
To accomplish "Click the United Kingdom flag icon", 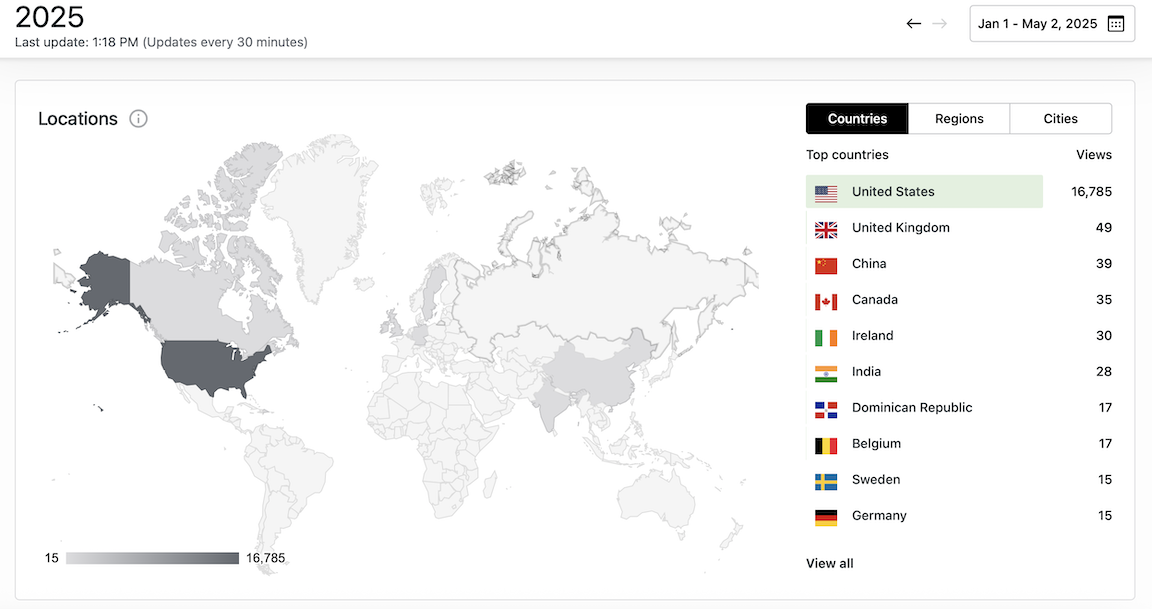I will (826, 229).
